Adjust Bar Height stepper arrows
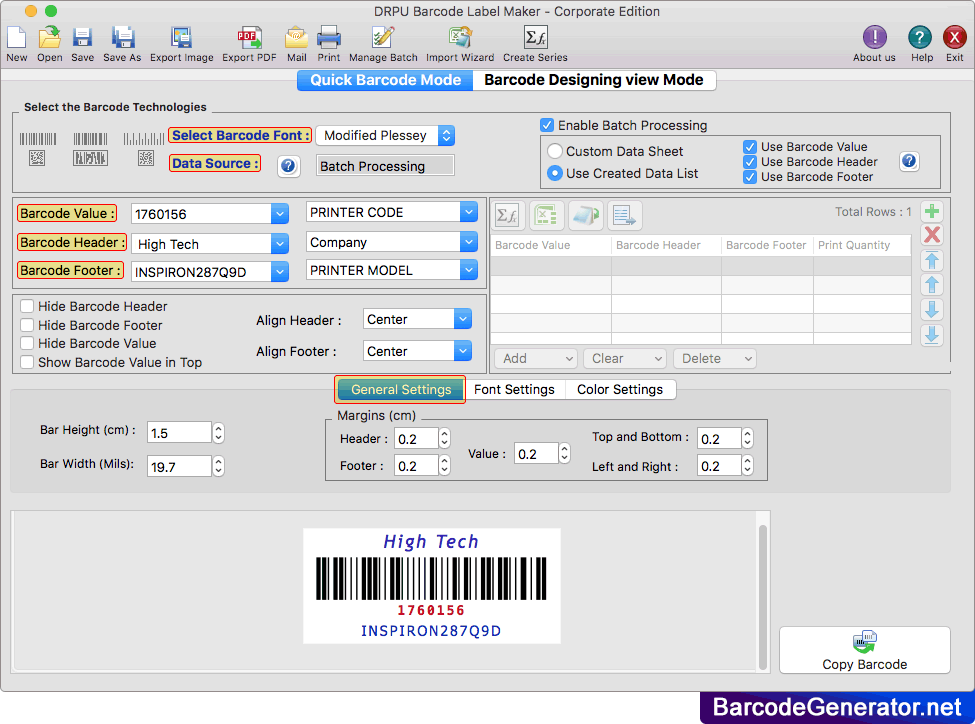 coord(218,433)
